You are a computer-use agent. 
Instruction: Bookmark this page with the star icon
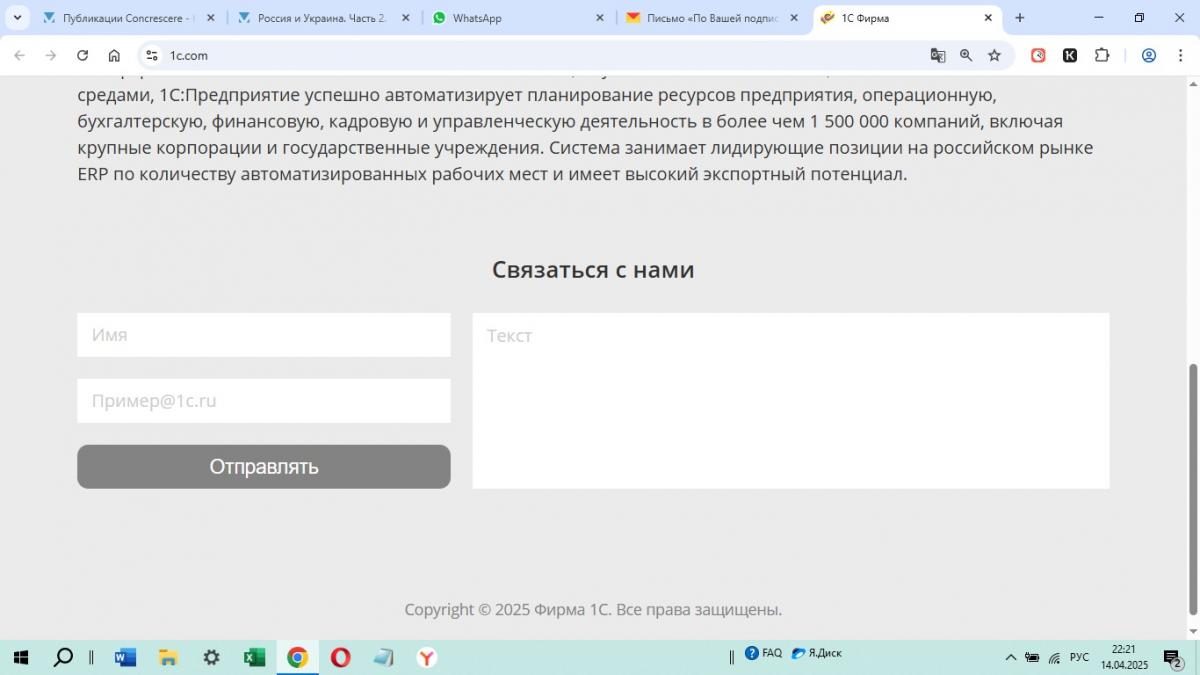(x=994, y=56)
